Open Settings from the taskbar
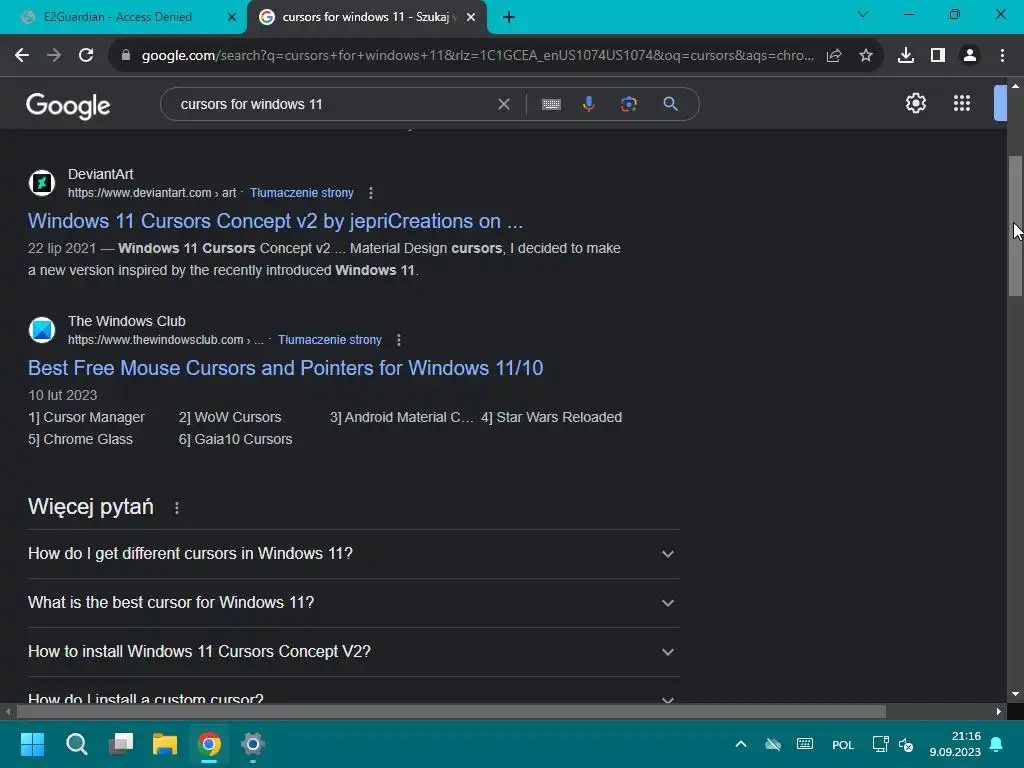 [253, 744]
